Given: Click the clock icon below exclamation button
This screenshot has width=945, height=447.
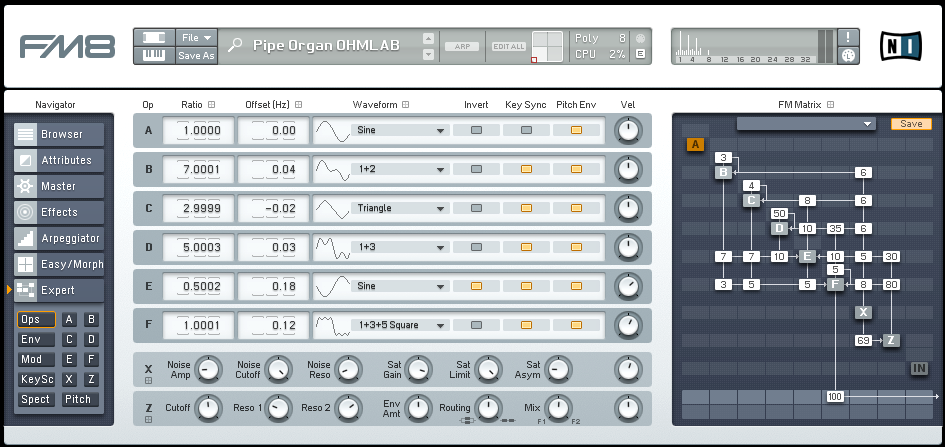Looking at the screenshot, I should click(849, 55).
